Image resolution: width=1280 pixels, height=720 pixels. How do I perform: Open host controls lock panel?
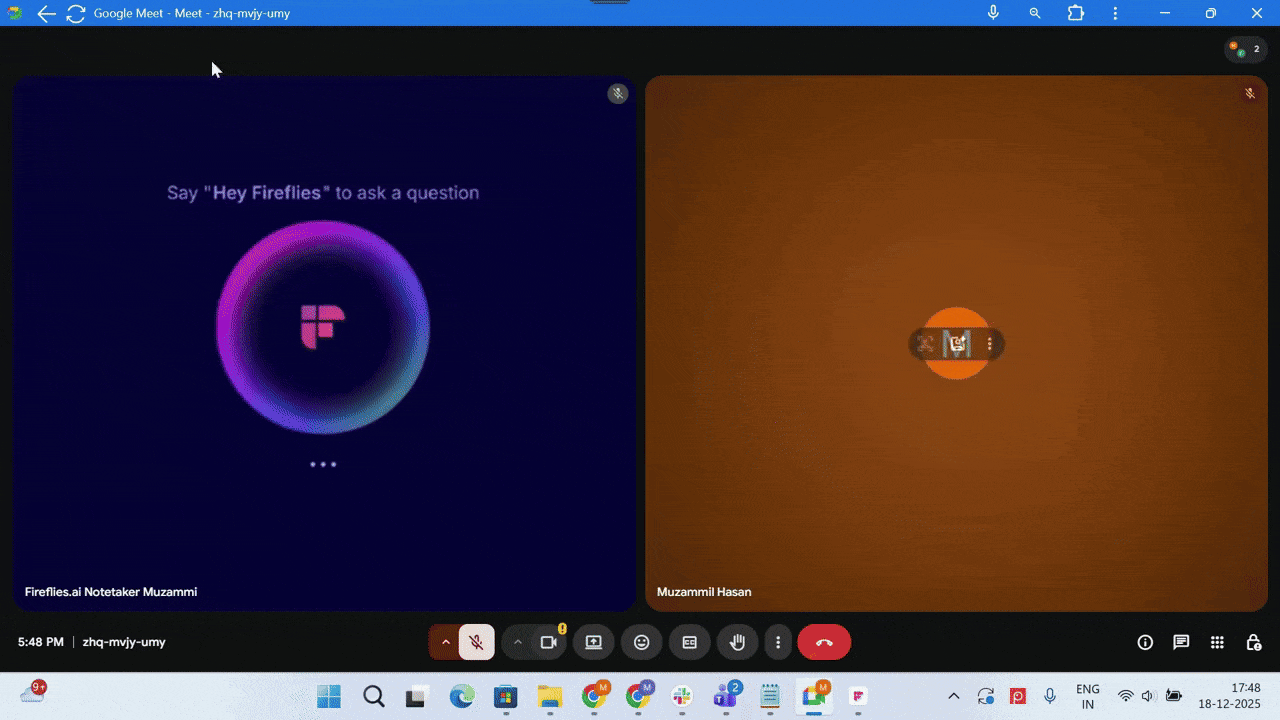(x=1253, y=642)
